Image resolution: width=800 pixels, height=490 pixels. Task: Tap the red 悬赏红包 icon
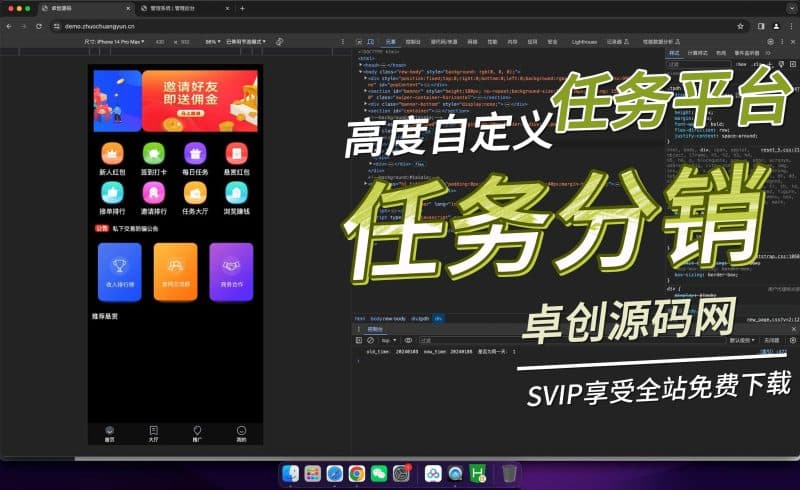click(236, 153)
